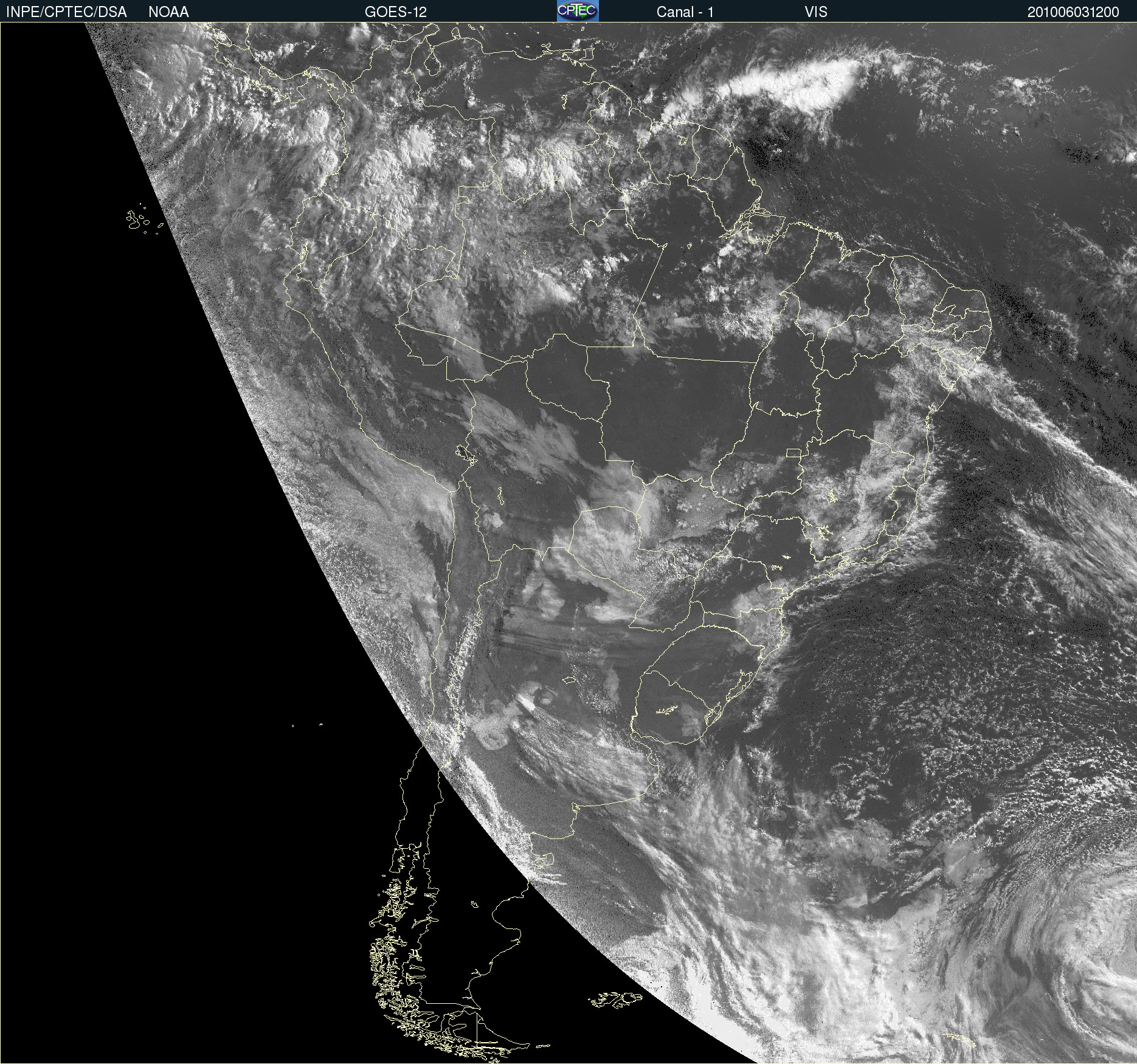The height and width of the screenshot is (1064, 1137).
Task: Click the VIS channel label
Action: click(816, 12)
